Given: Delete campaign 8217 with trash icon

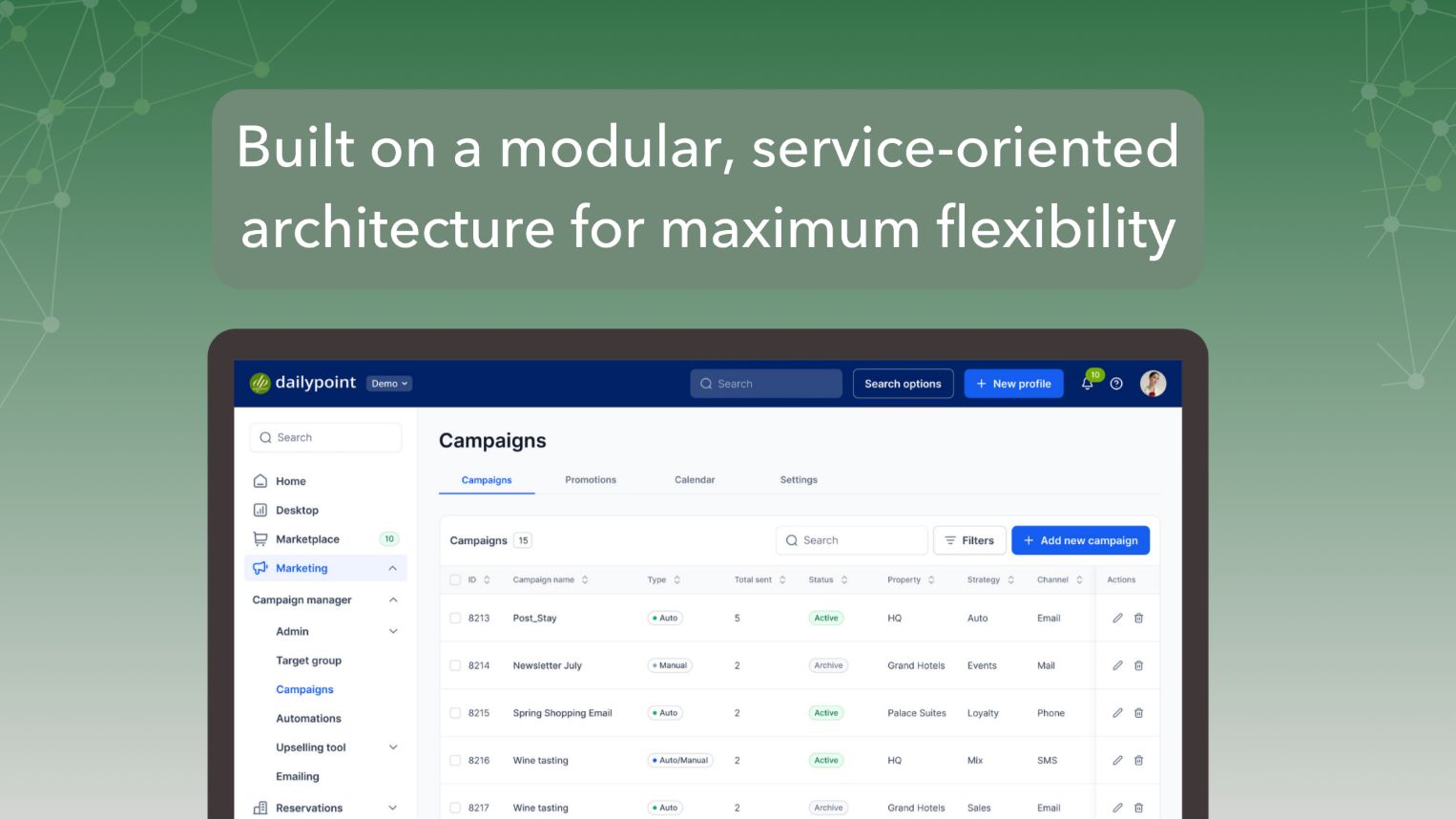Looking at the screenshot, I should [x=1138, y=808].
